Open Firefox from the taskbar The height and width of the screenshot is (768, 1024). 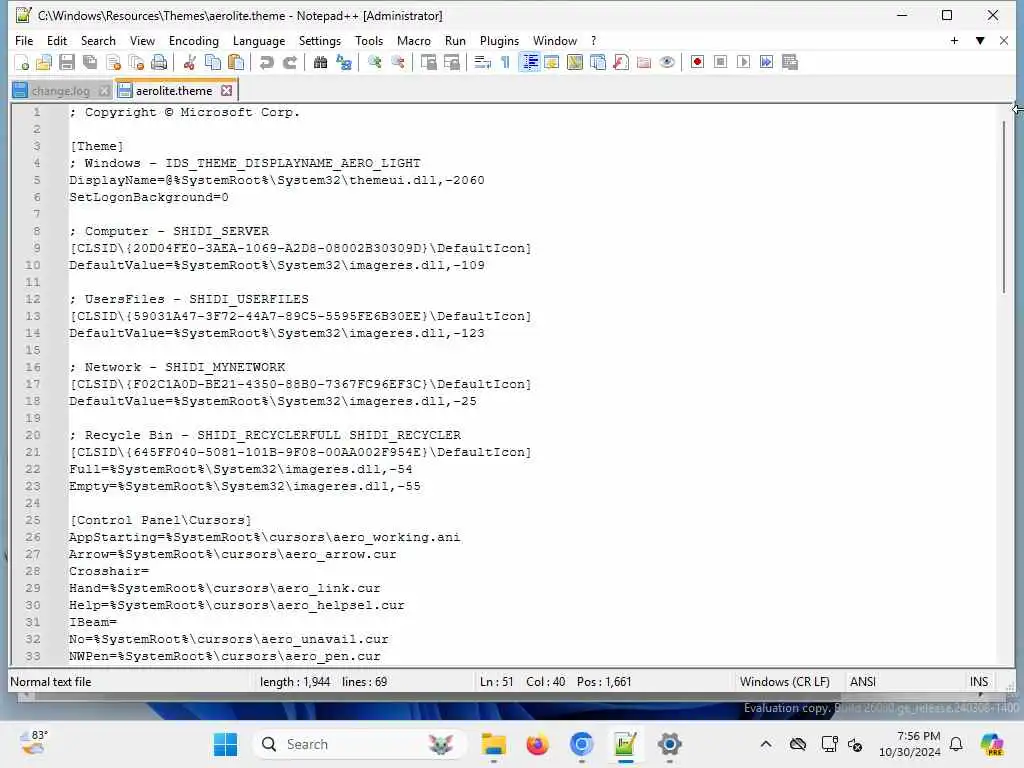[537, 744]
